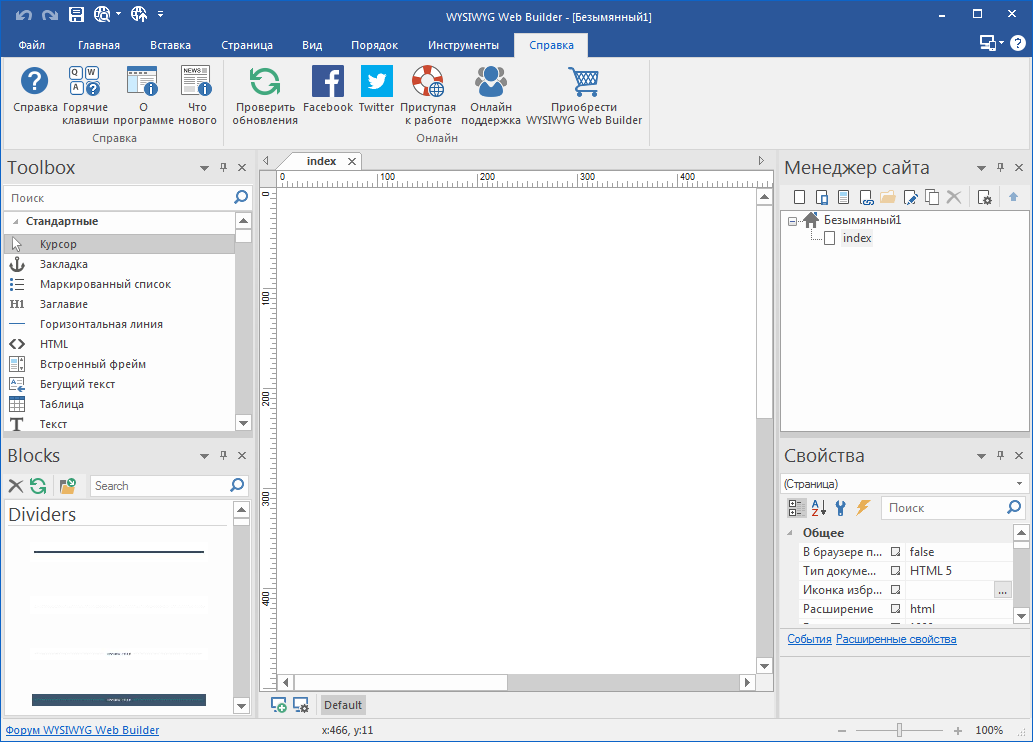The height and width of the screenshot is (742, 1033).
Task: Click the clone page icon in site manager
Action: pyautogui.click(x=932, y=197)
